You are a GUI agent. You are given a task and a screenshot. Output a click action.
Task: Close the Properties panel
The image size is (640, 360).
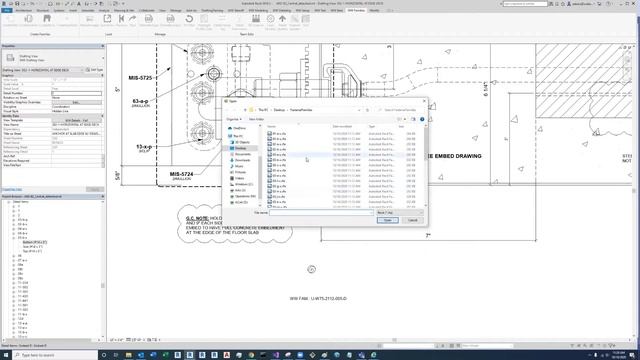[x=102, y=46]
